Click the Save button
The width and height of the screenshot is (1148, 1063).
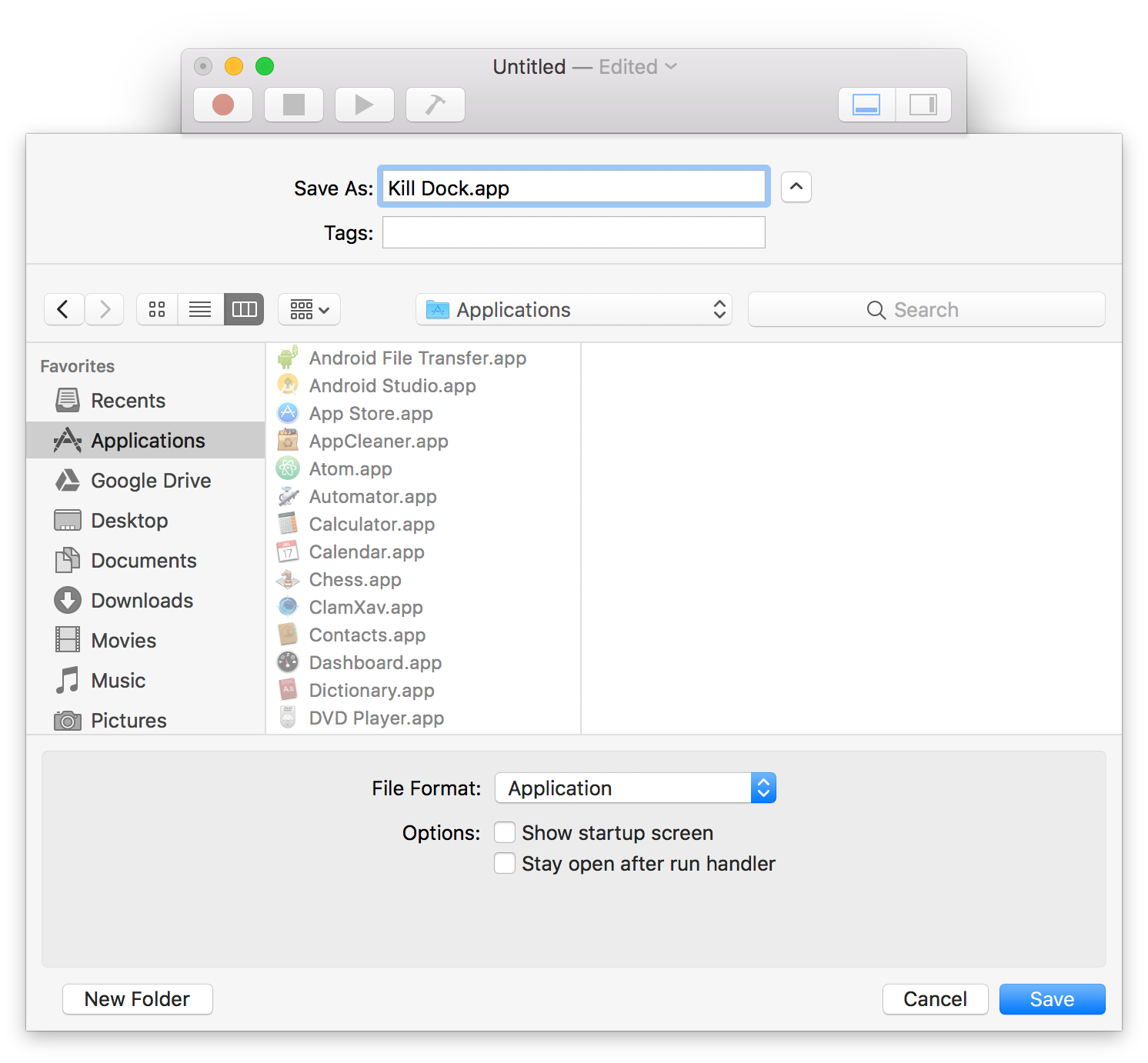point(1053,999)
